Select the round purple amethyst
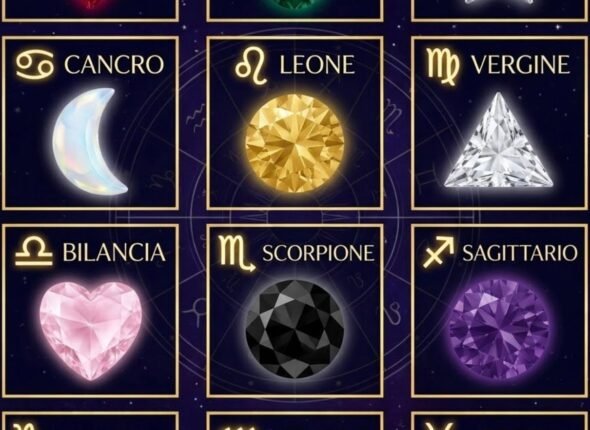The width and height of the screenshot is (590, 430). 499,329
